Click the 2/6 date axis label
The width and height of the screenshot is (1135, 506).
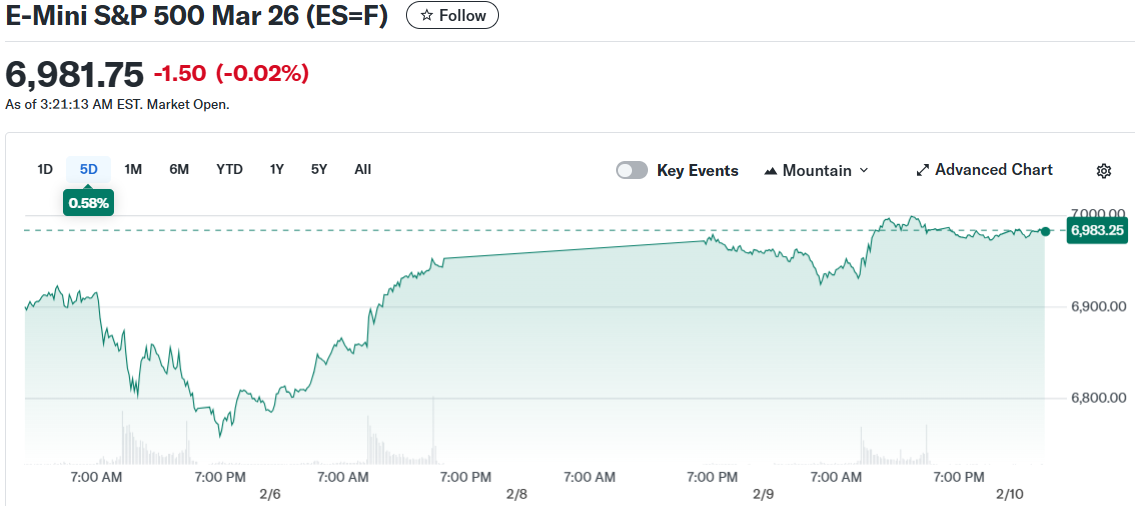tap(270, 494)
